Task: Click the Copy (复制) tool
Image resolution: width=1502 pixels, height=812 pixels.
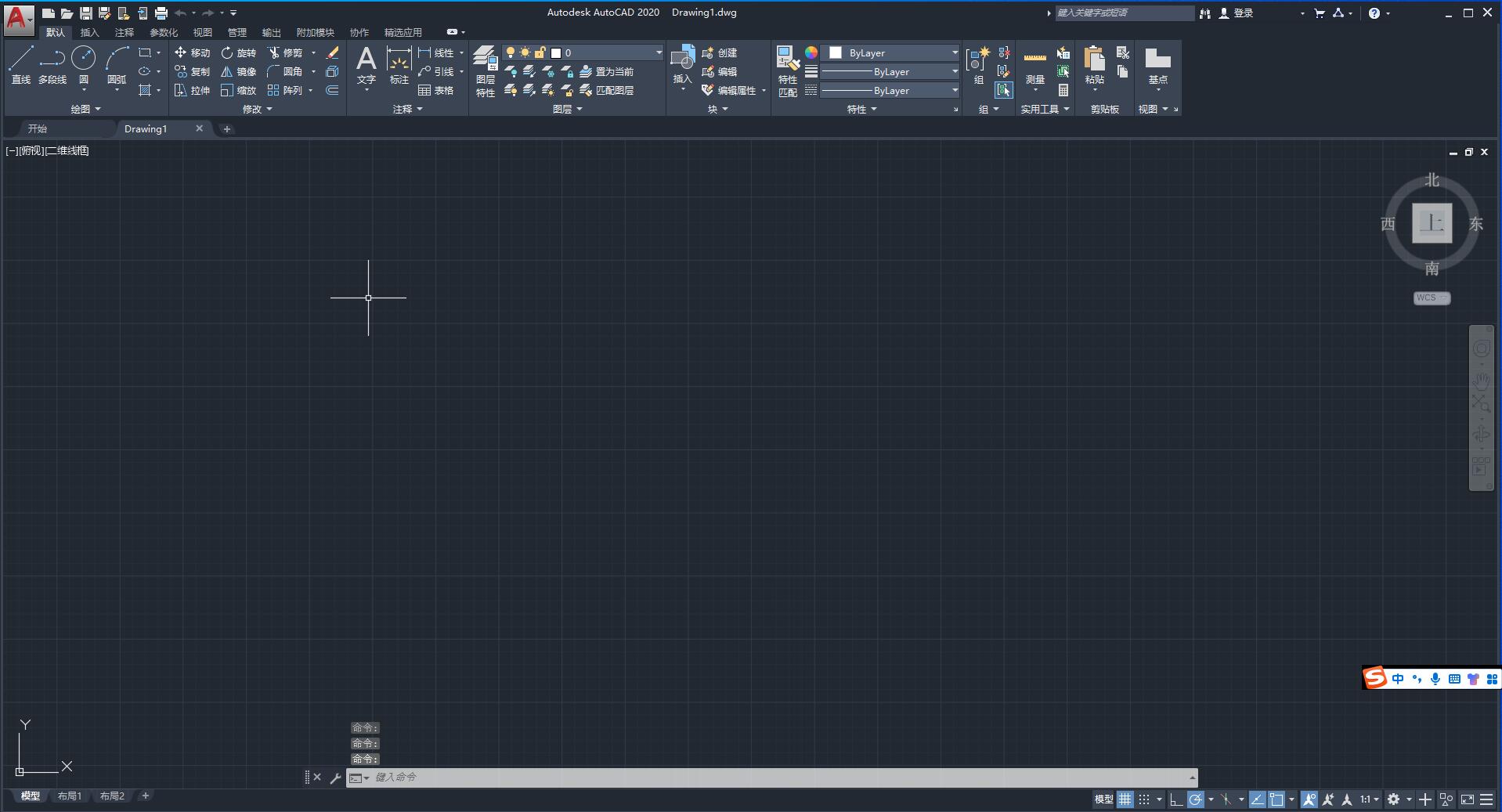Action: tap(193, 71)
